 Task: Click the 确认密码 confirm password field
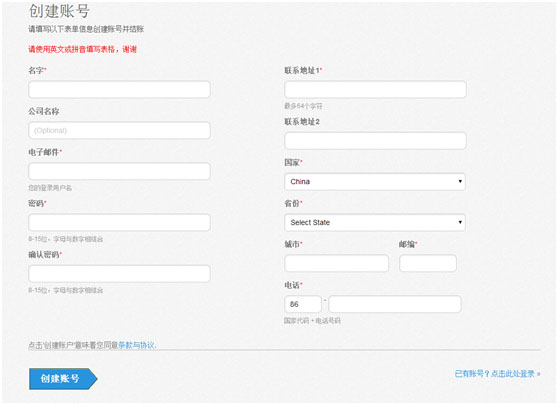(119, 274)
